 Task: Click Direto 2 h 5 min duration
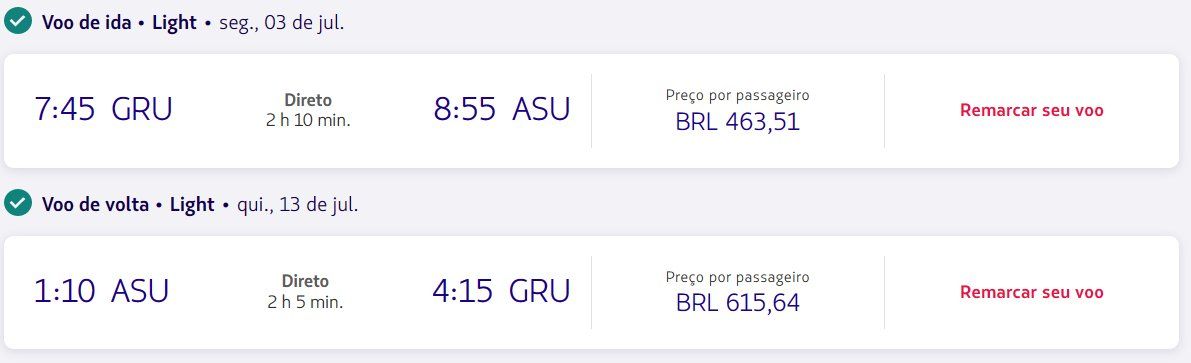(305, 292)
